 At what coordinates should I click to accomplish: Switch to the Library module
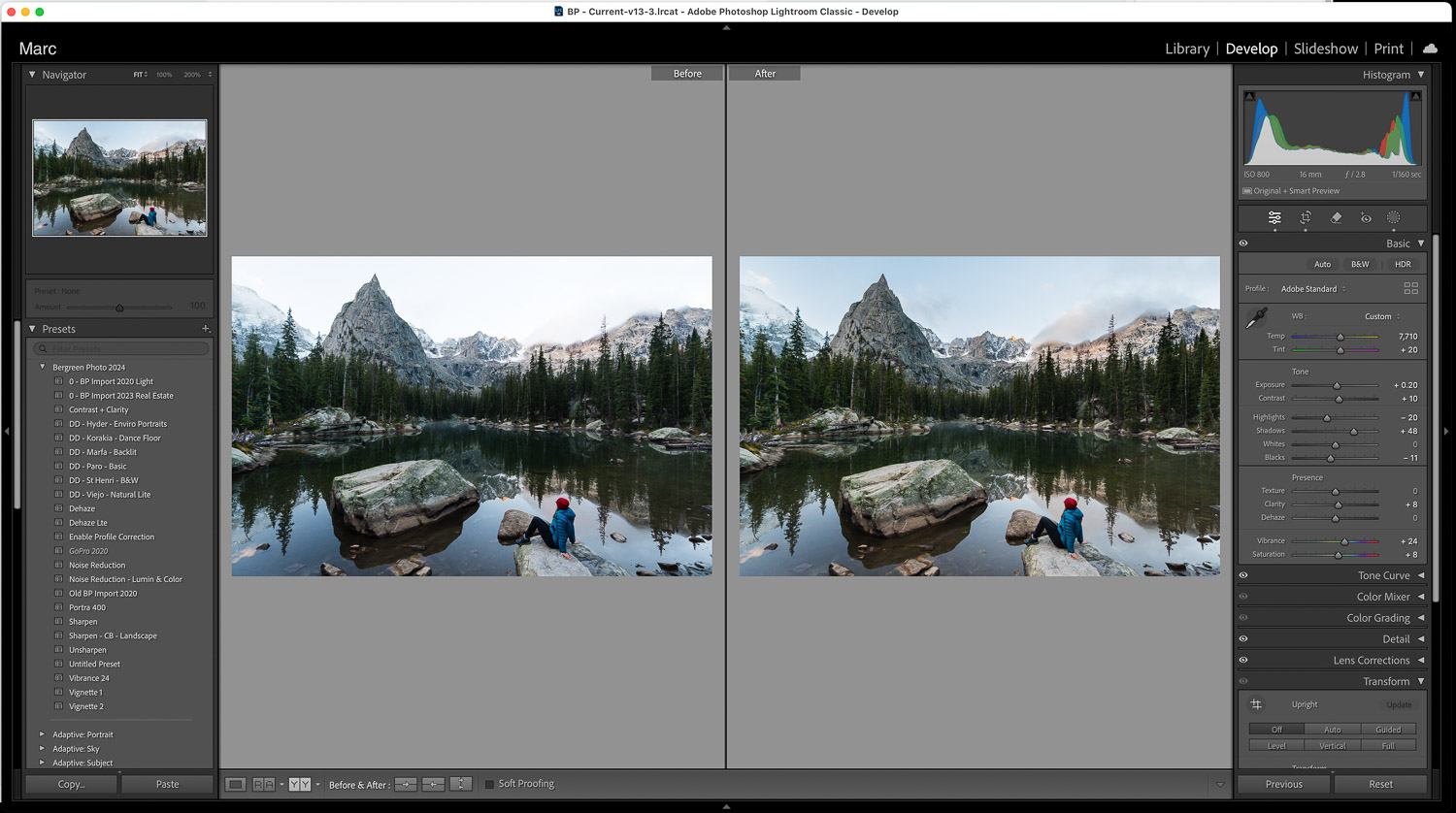pyautogui.click(x=1186, y=49)
